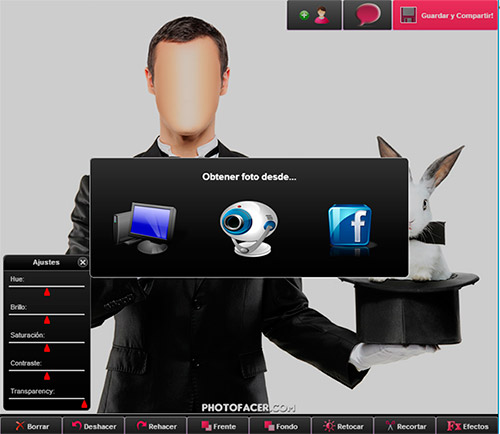Choose the webcam icon to capture a photo
The height and width of the screenshot is (434, 500).
point(249,228)
